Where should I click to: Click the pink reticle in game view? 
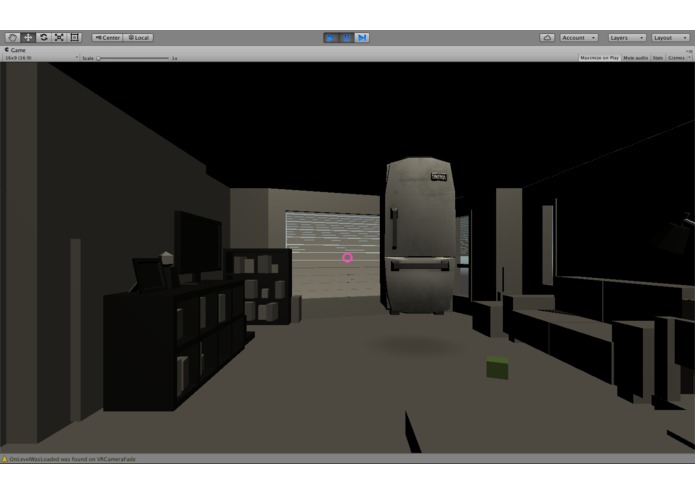click(348, 257)
